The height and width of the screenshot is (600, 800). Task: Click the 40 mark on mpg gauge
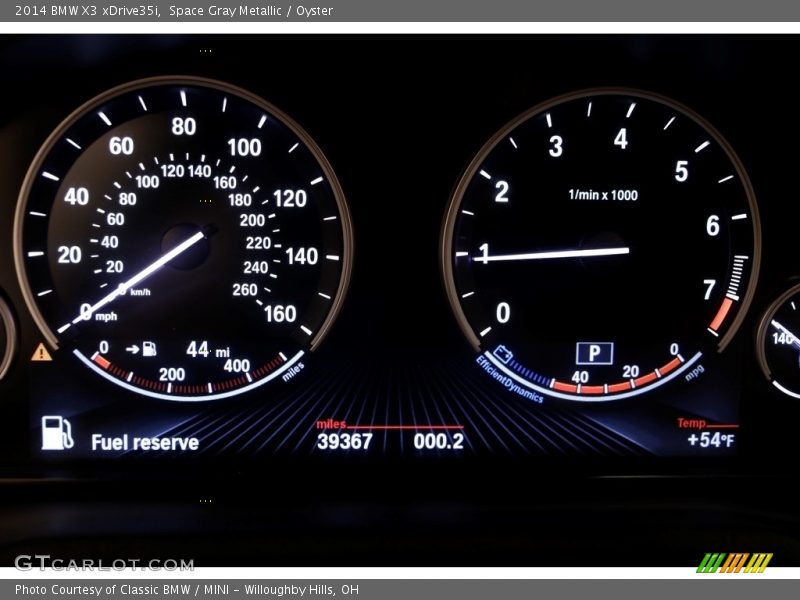[580, 377]
